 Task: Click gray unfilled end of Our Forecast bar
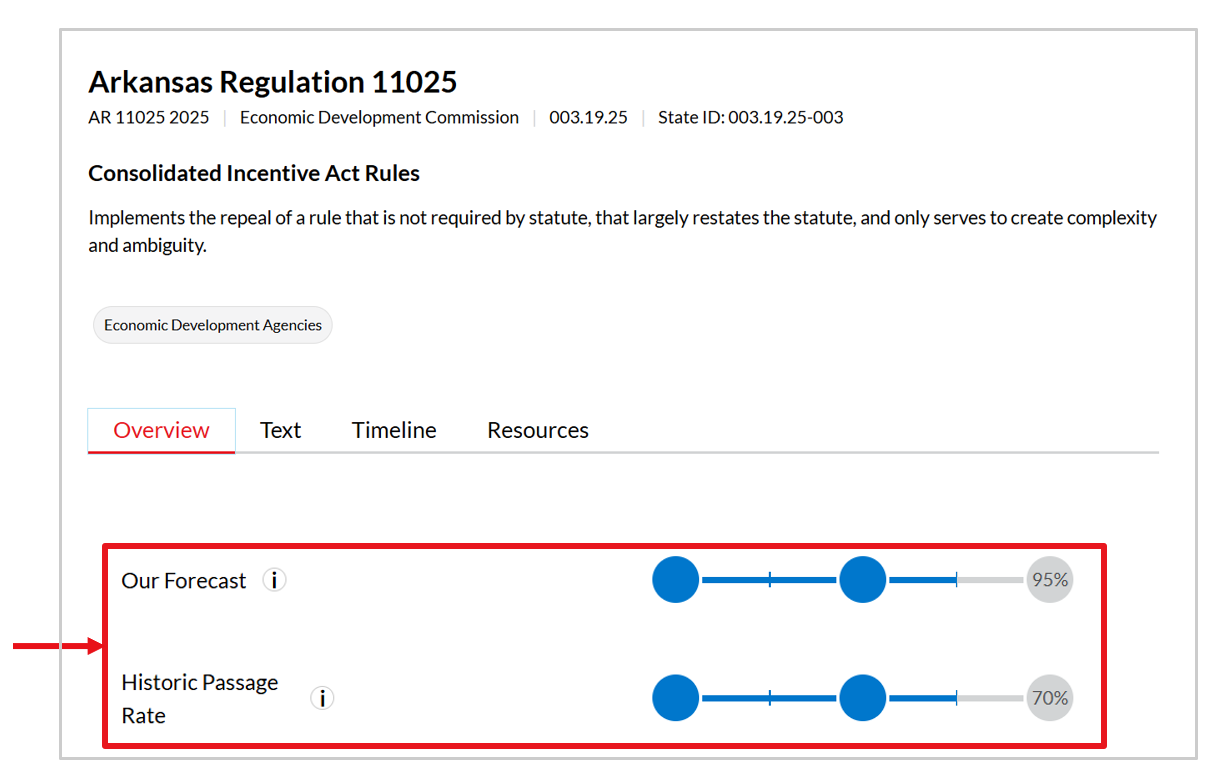point(990,580)
